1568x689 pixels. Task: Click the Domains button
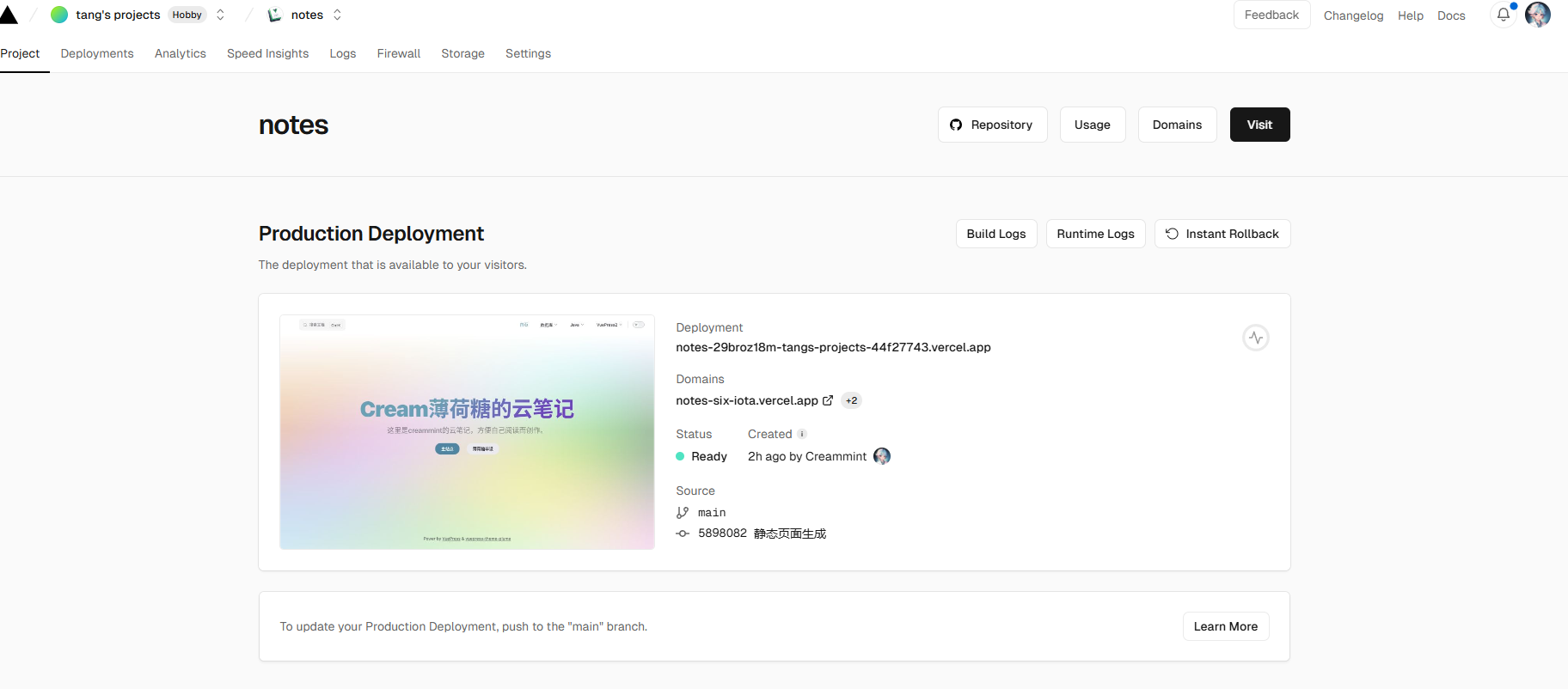click(x=1177, y=125)
